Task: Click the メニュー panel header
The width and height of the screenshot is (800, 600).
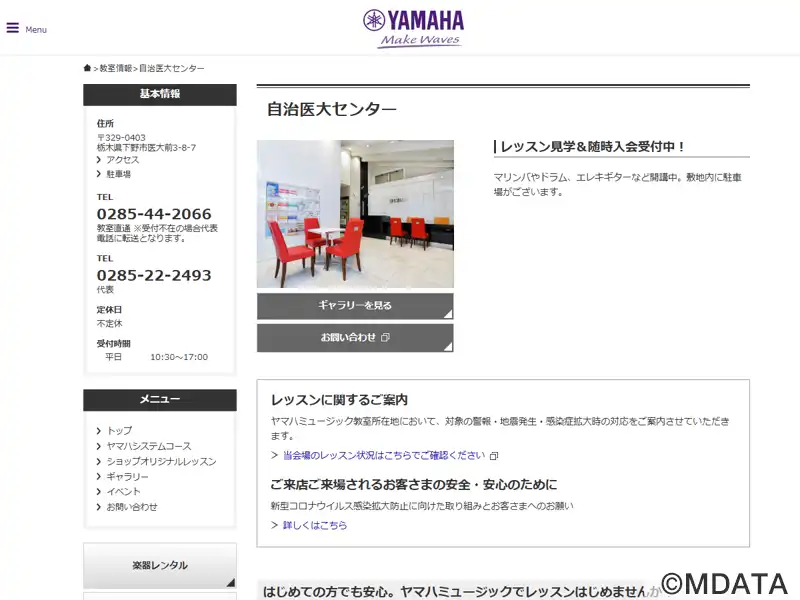Action: (x=160, y=399)
